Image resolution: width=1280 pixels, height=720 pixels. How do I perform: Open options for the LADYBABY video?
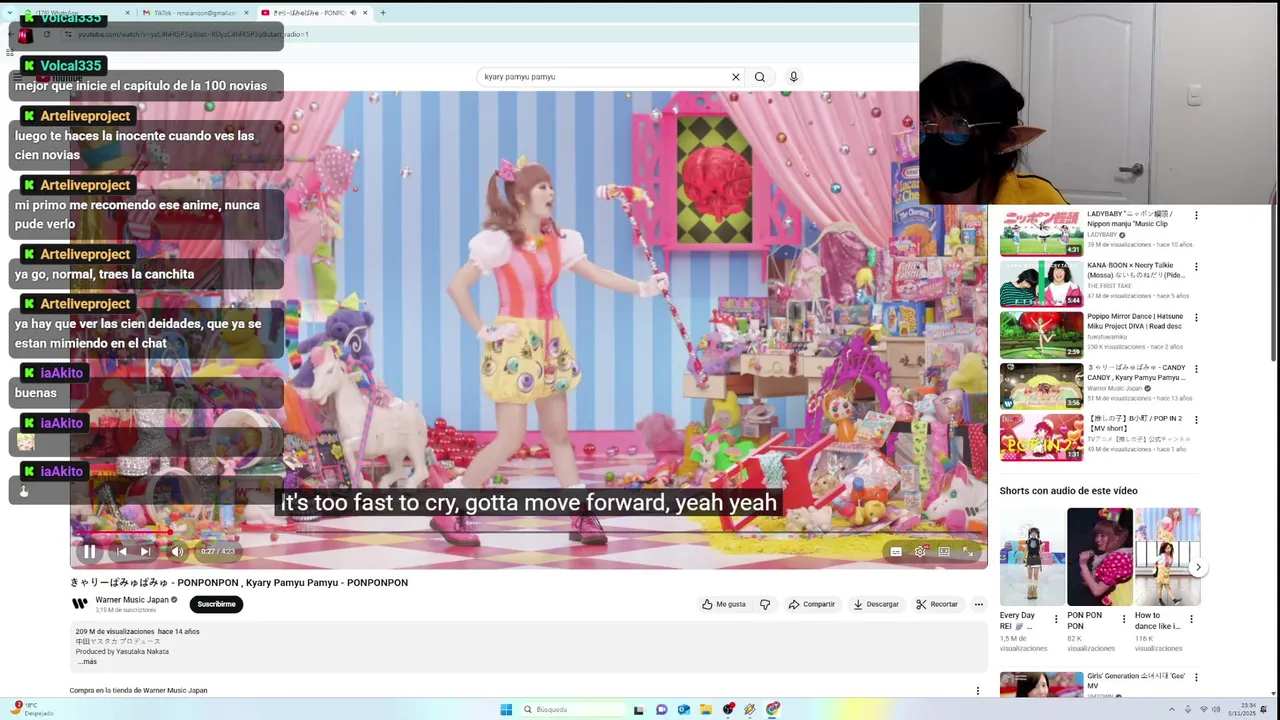1196,216
